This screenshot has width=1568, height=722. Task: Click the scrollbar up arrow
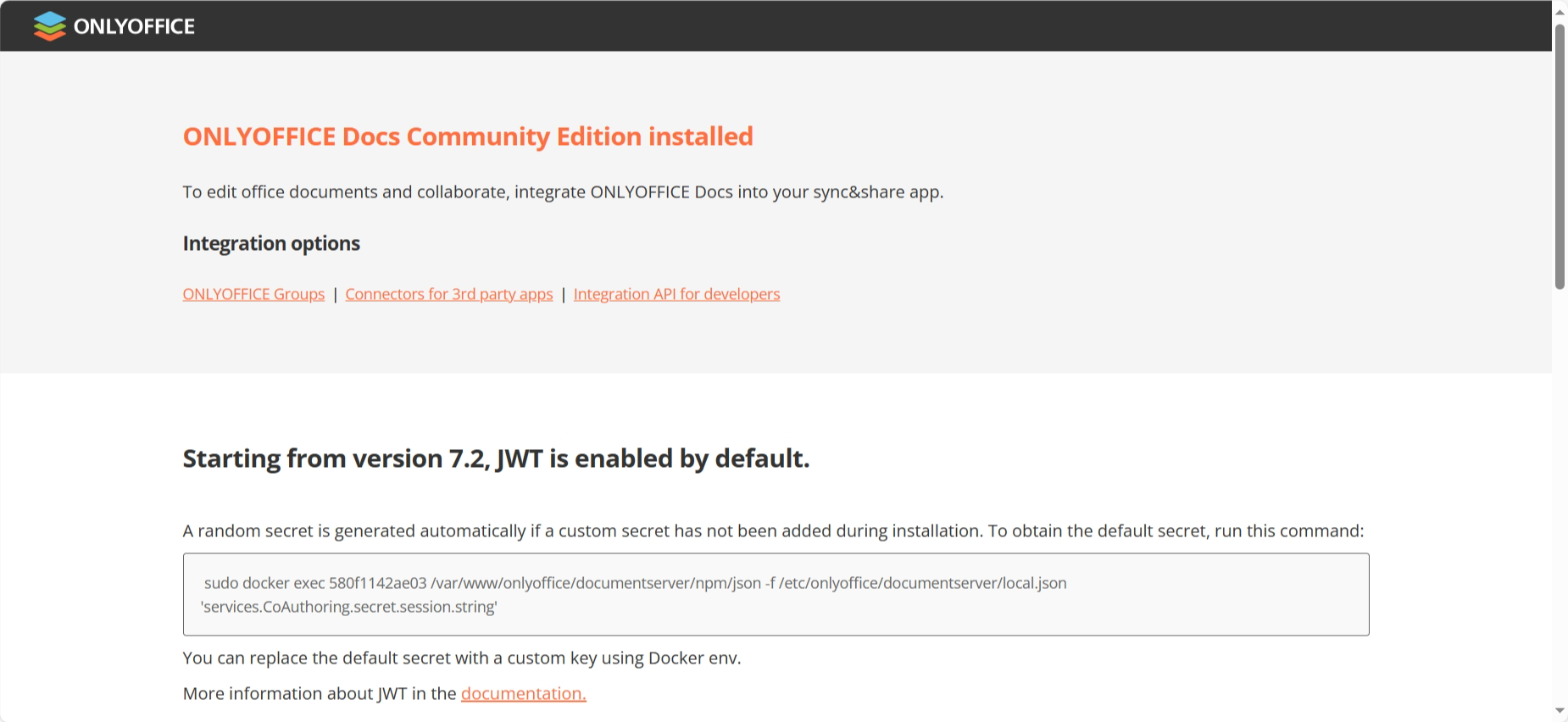1560,11
